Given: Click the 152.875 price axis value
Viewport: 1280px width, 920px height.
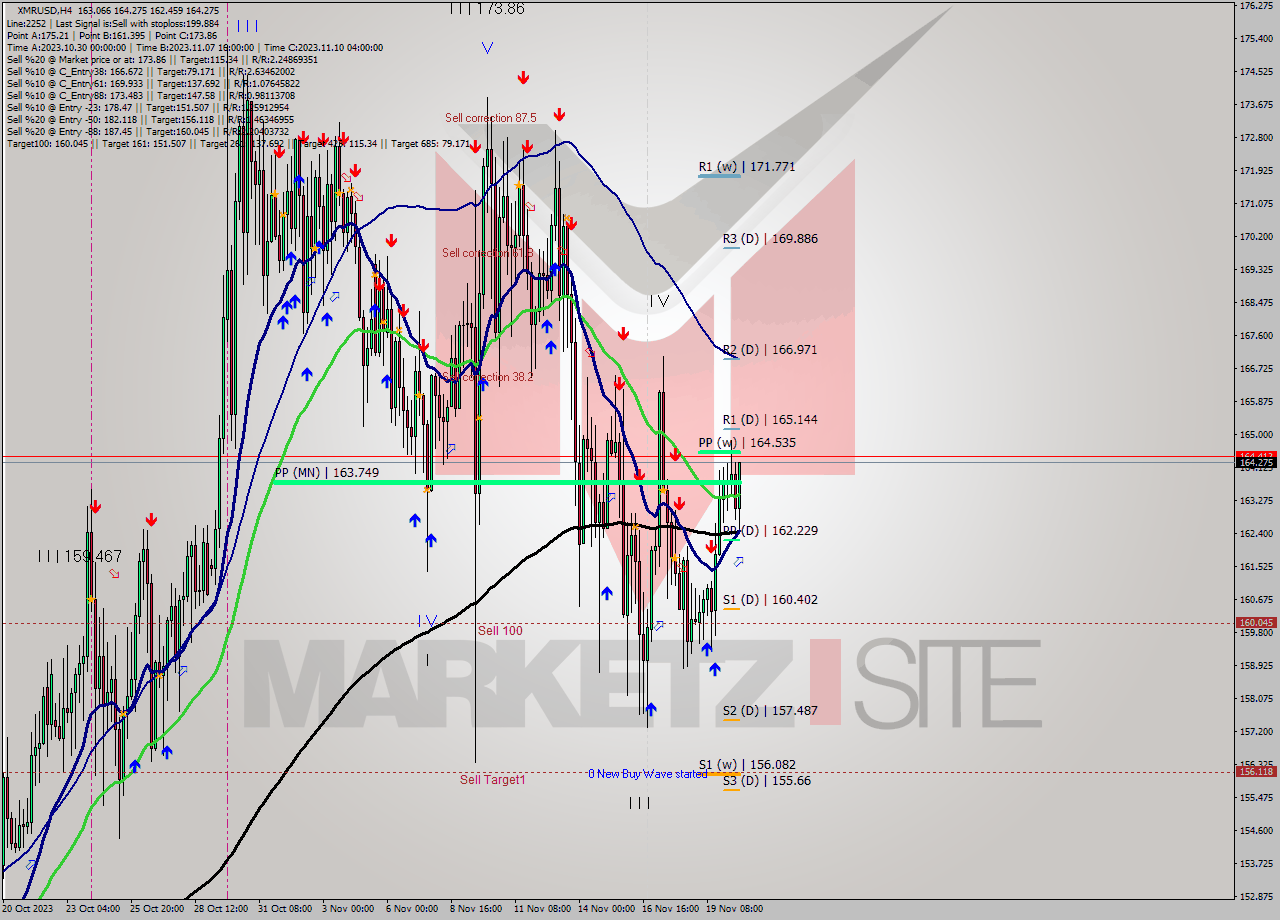Looking at the screenshot, I should coord(1255,896).
